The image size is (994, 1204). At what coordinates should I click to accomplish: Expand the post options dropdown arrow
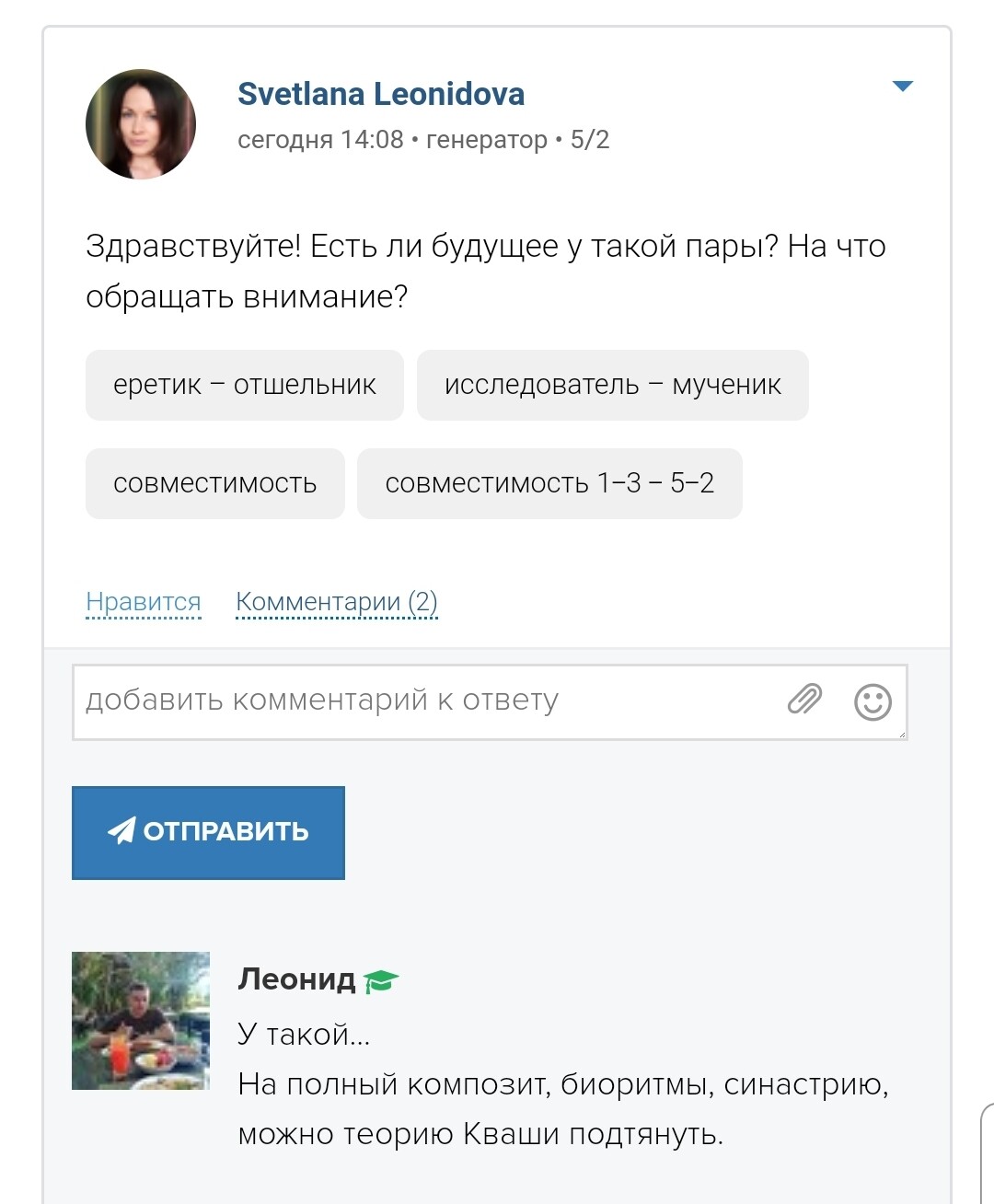[902, 87]
